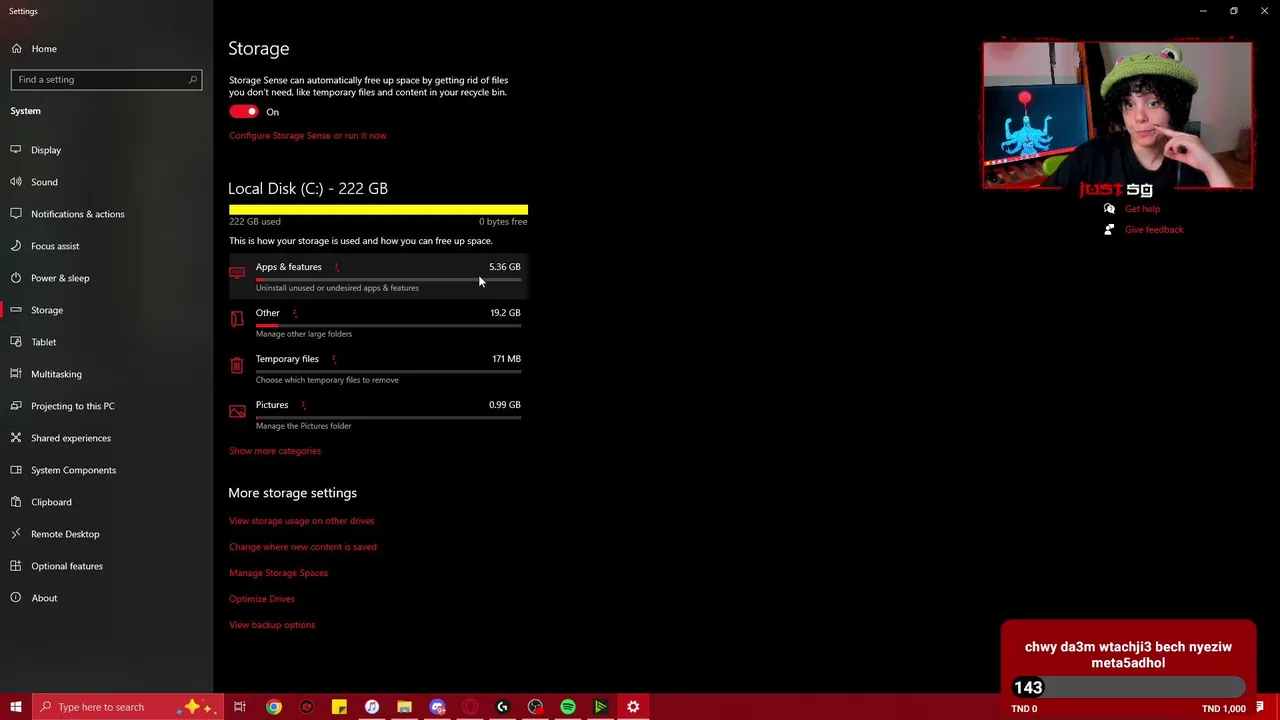1280x720 pixels.
Task: Click the Get help link
Action: click(1142, 209)
